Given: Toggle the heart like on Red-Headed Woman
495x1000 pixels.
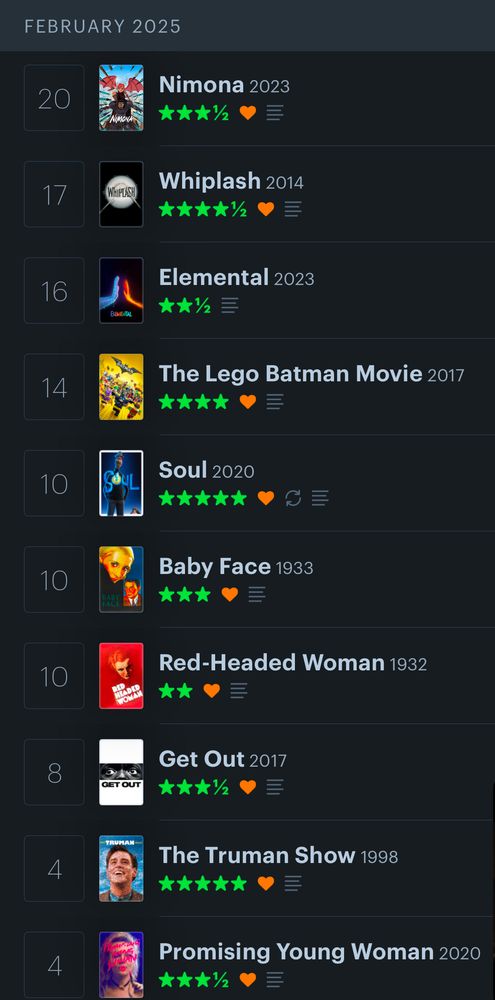Looking at the screenshot, I should (212, 691).
